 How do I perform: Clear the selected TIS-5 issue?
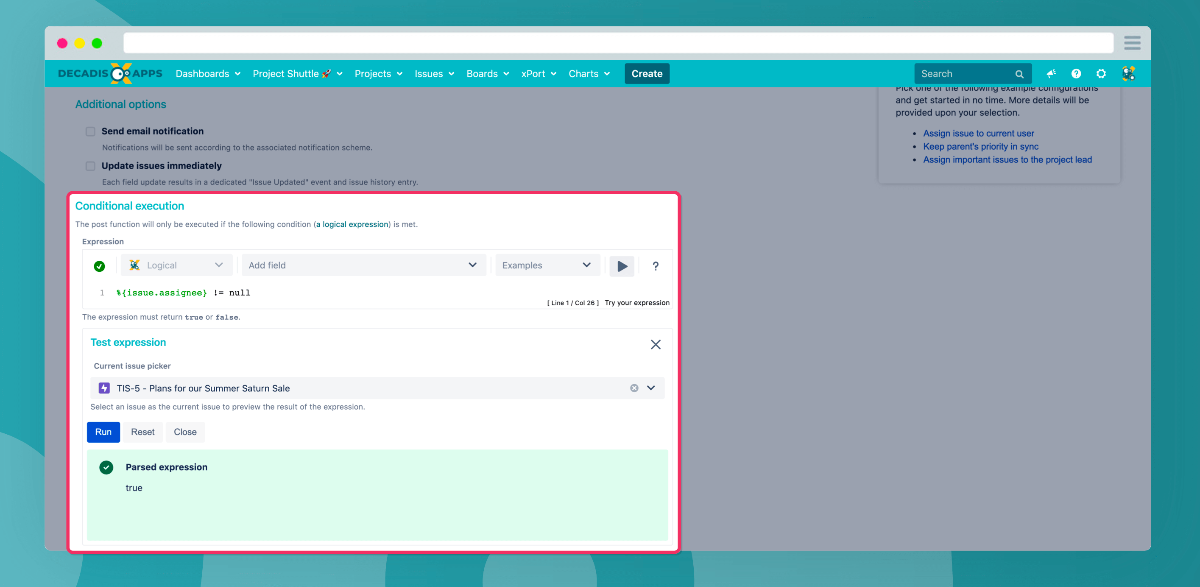point(634,388)
